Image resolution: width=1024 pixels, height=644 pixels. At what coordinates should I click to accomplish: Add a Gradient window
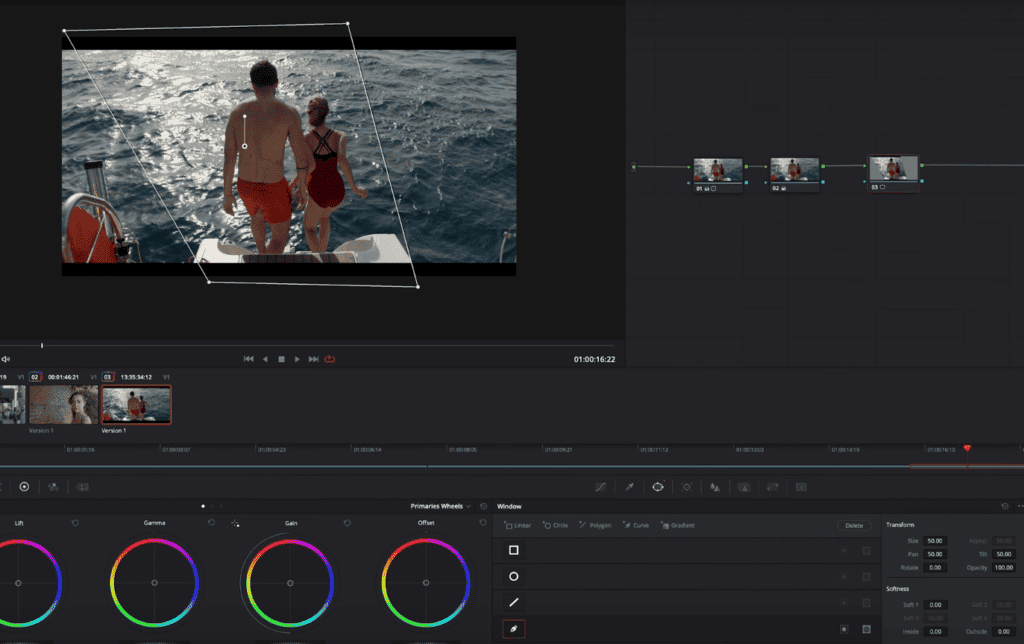pyautogui.click(x=678, y=526)
